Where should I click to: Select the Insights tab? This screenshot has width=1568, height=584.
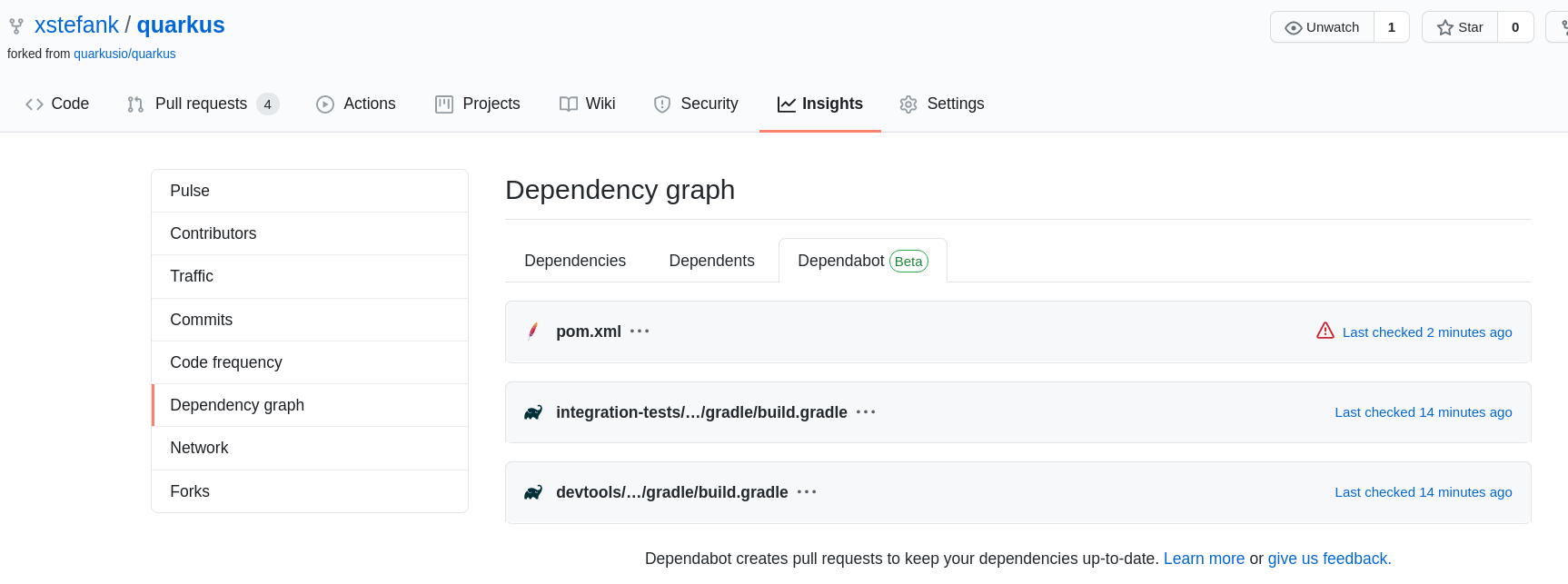coord(820,104)
